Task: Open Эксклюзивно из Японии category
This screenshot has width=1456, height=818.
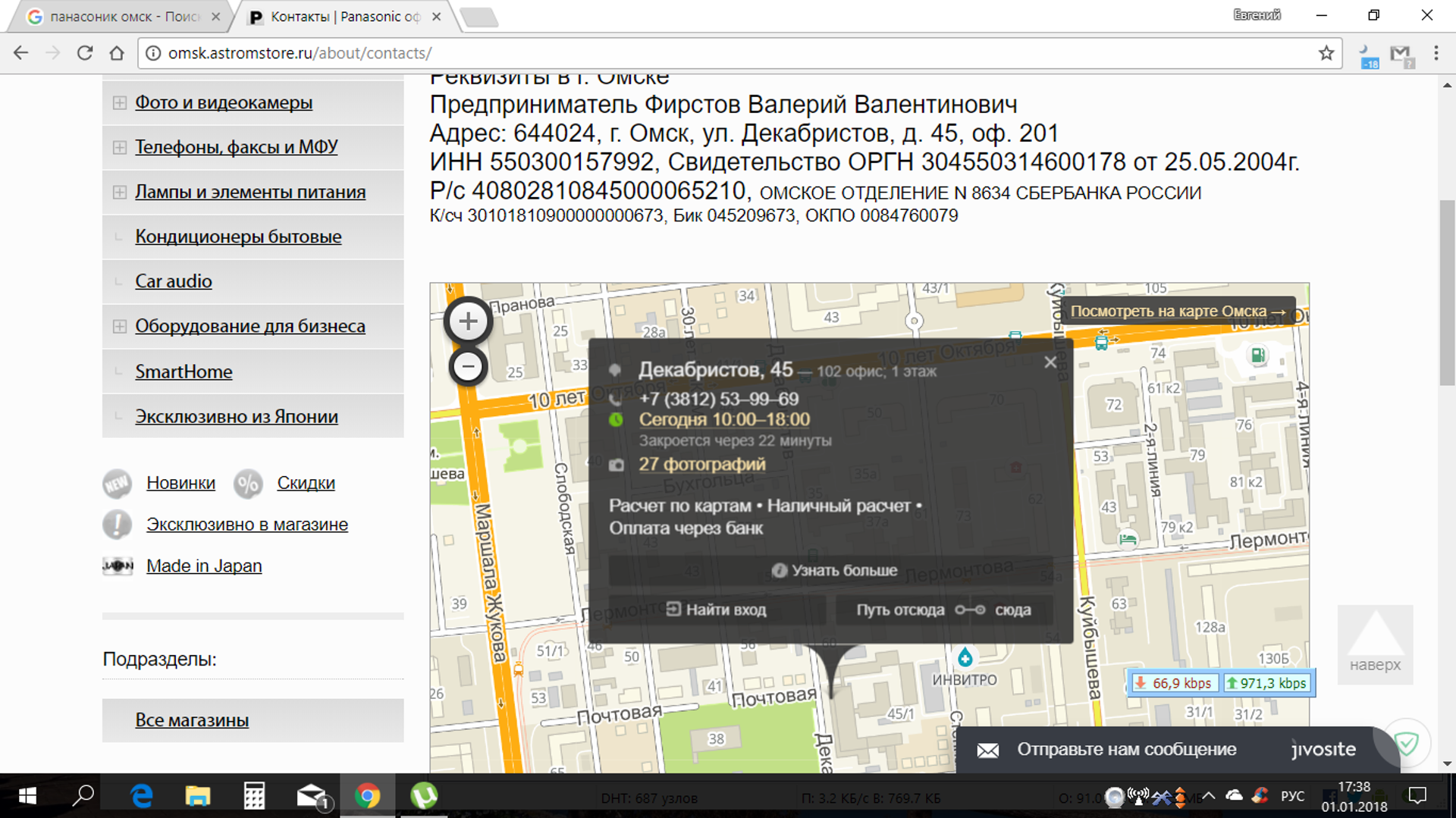Action: tap(237, 416)
